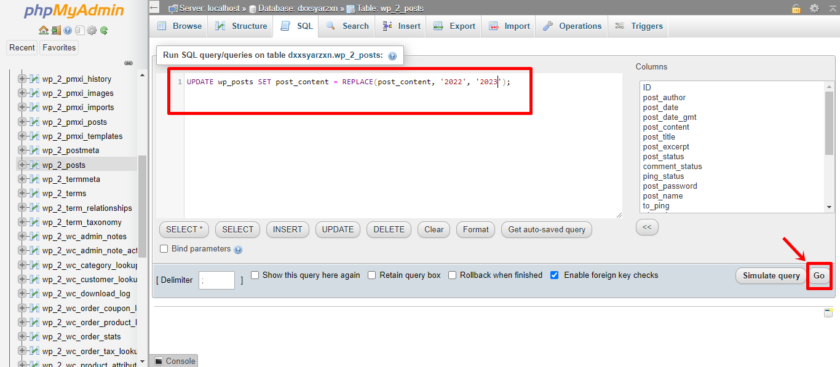The width and height of the screenshot is (840, 367).
Task: Click the UPDATE template button
Action: click(338, 229)
